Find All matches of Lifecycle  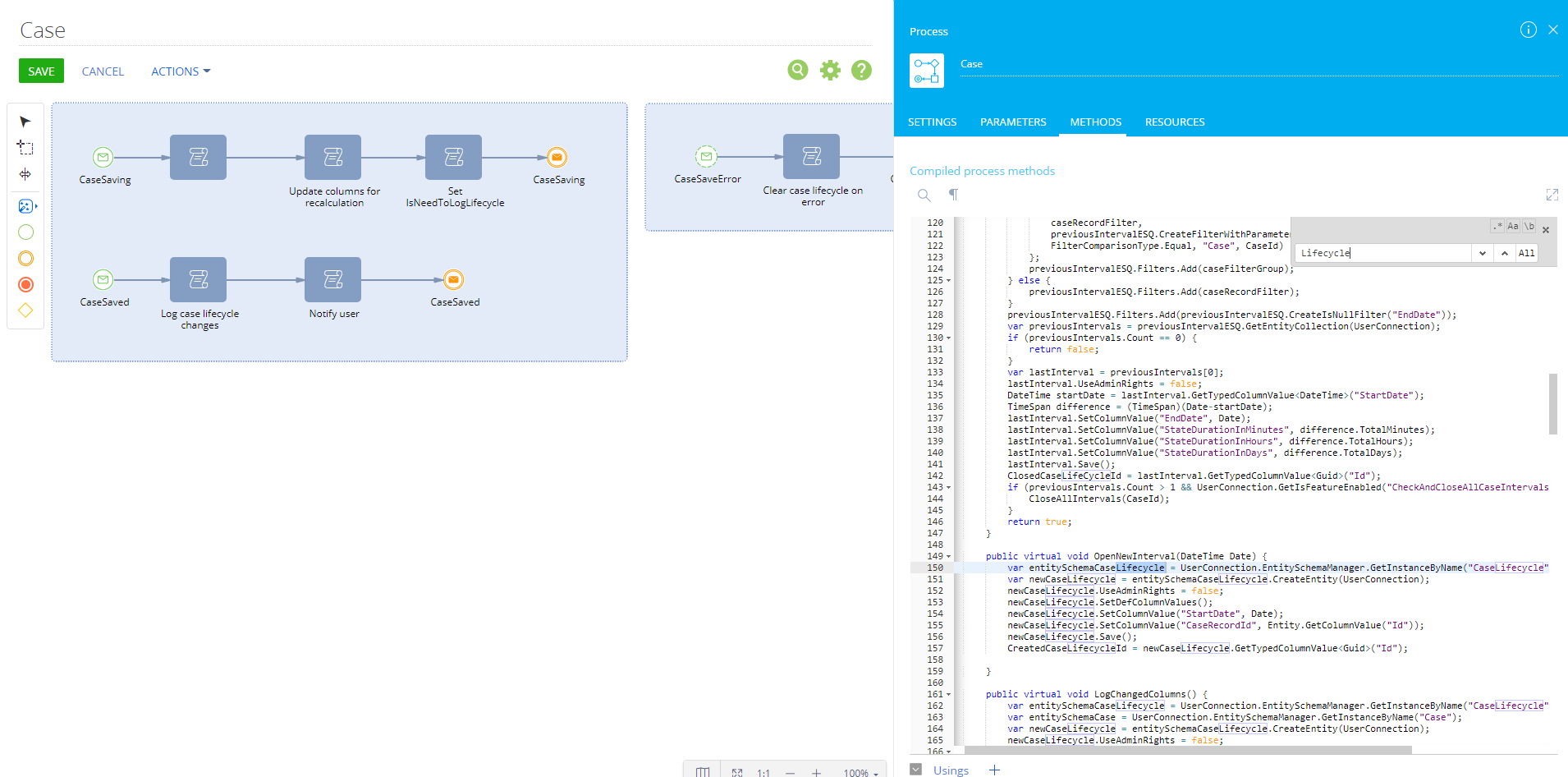(1526, 253)
